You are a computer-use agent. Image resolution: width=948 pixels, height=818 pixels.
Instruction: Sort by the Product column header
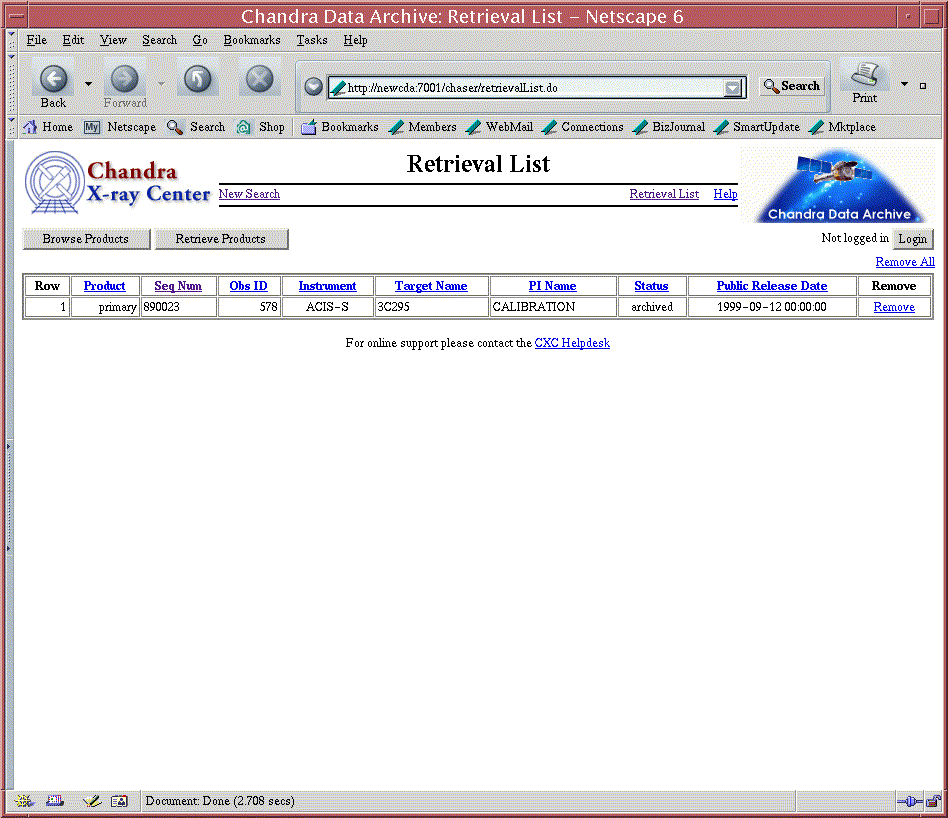pyautogui.click(x=105, y=286)
